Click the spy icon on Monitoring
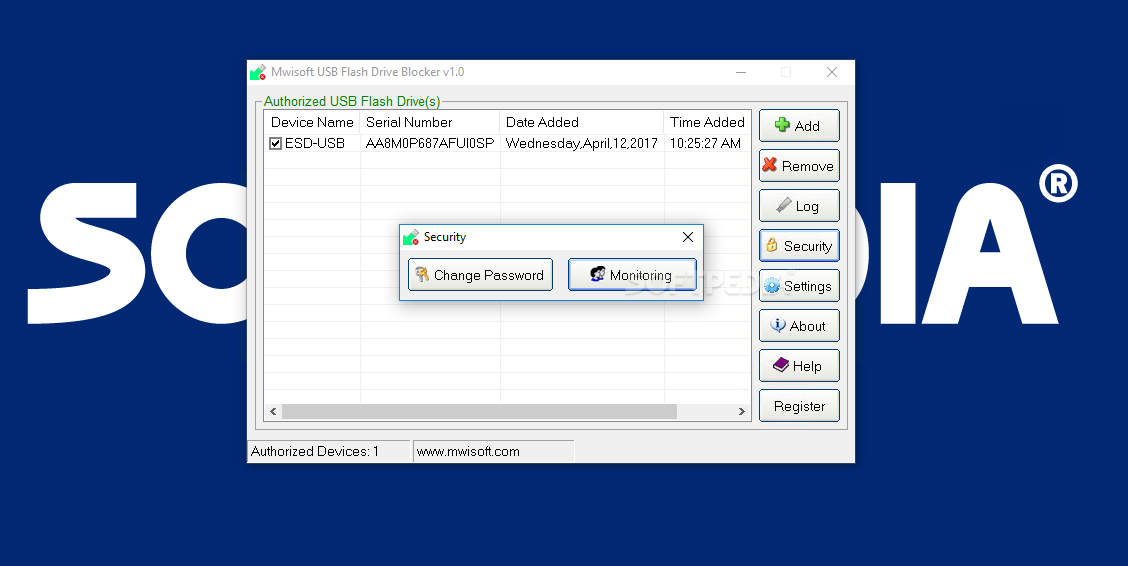Image resolution: width=1128 pixels, height=566 pixels. coord(597,274)
